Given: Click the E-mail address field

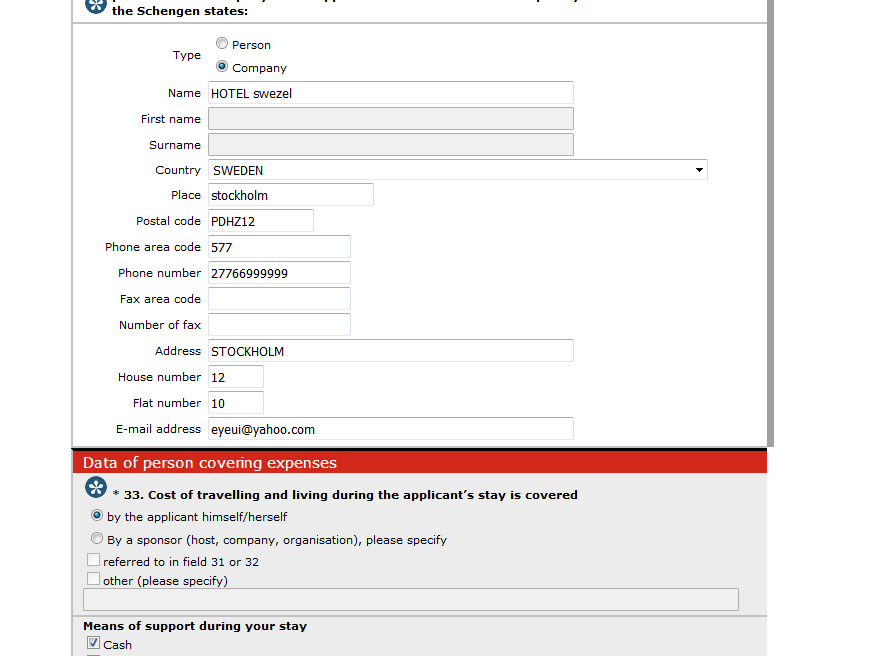Looking at the screenshot, I should (x=391, y=429).
